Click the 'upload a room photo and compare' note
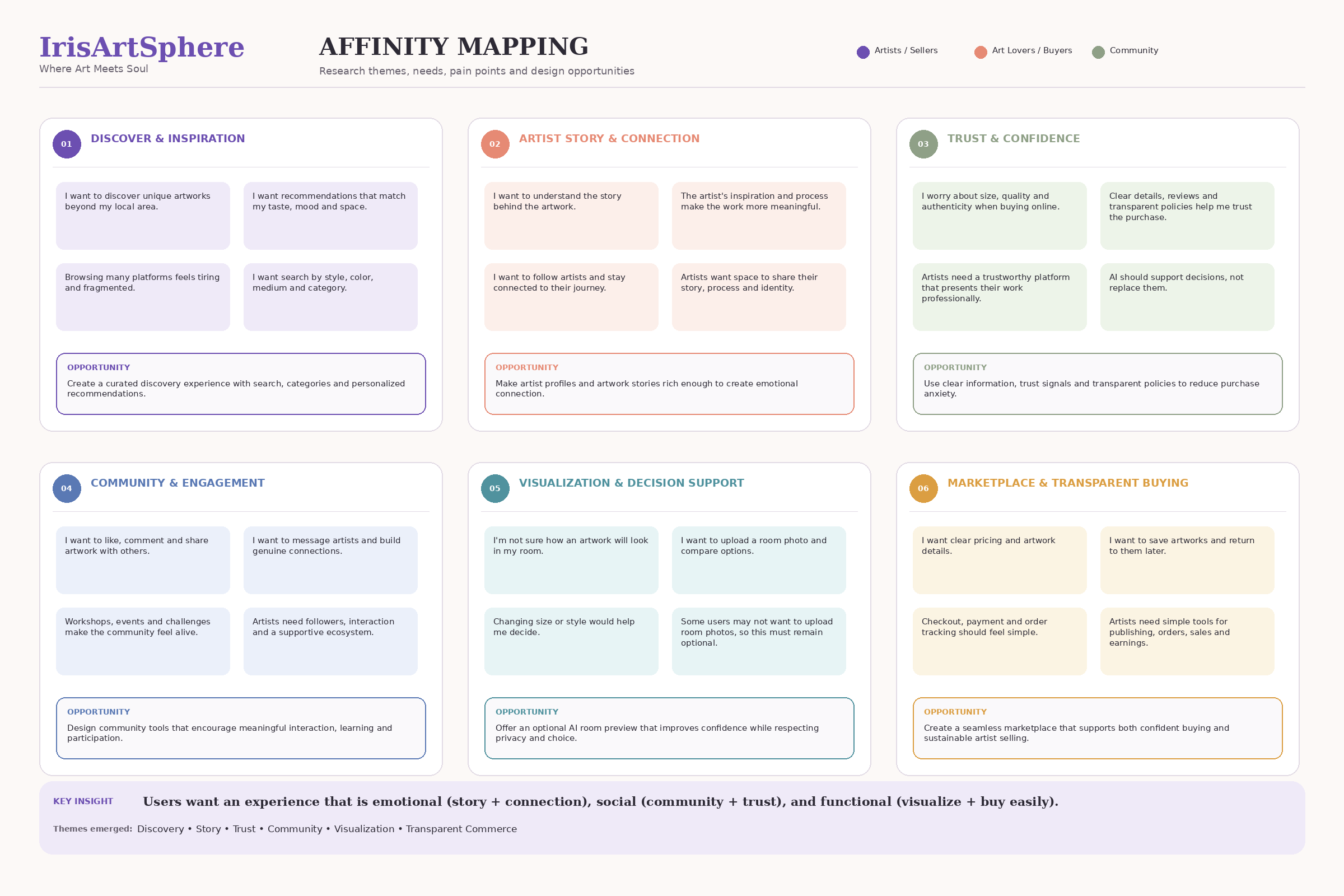Screen dimensions: 1344x896 [x=759, y=561]
